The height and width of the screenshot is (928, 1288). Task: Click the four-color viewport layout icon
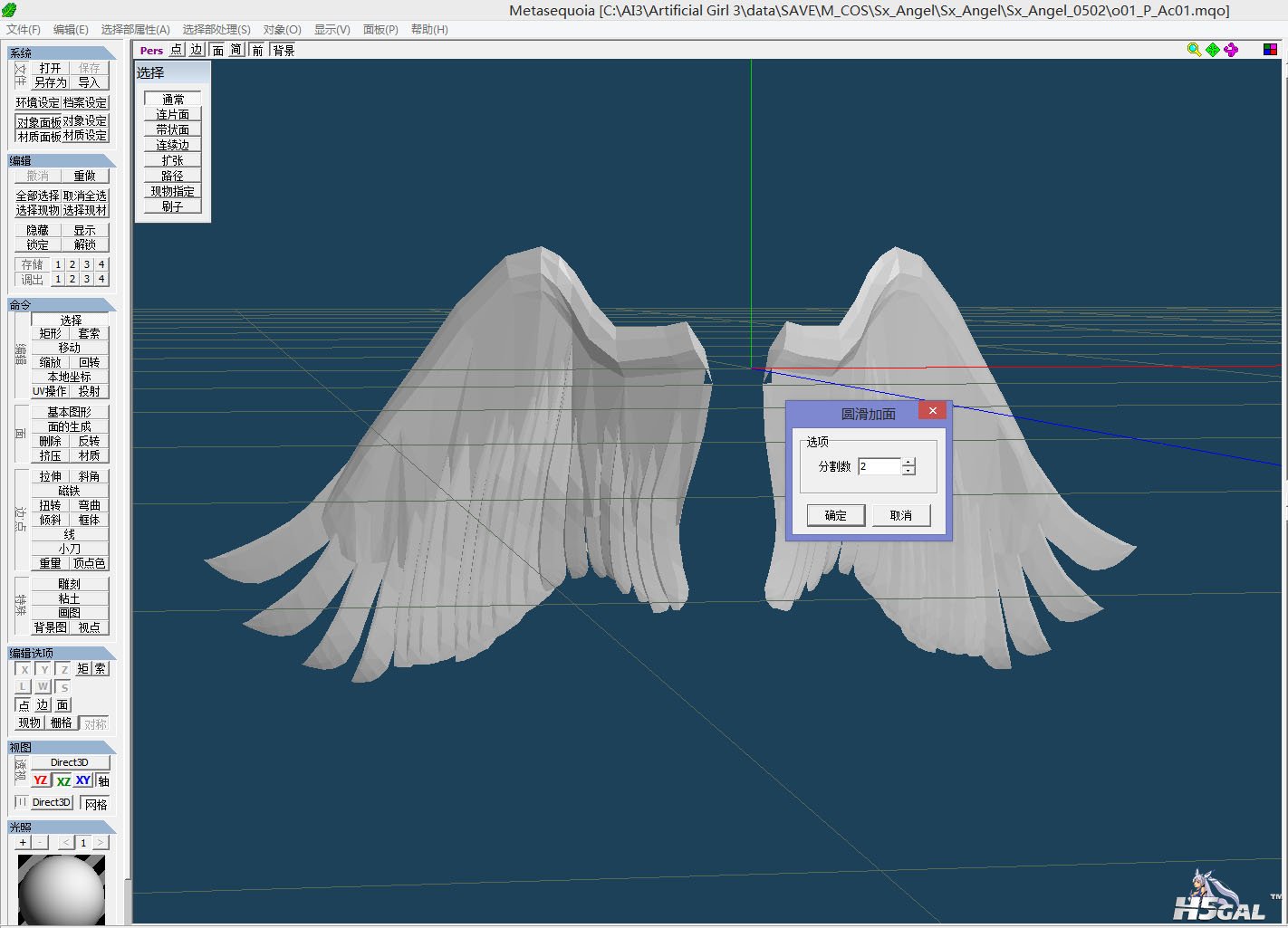pyautogui.click(x=1270, y=50)
